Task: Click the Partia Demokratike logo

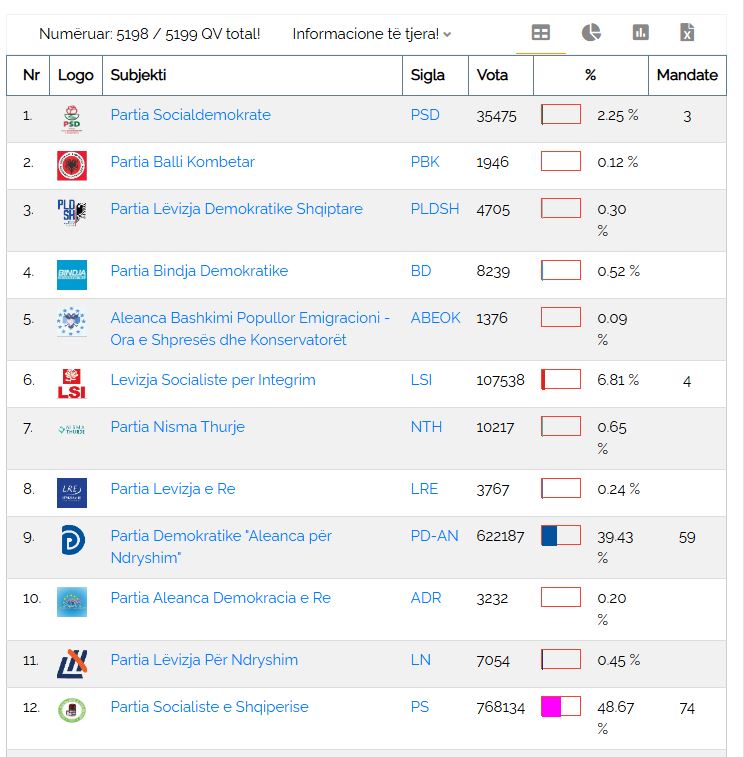Action: tap(73, 540)
